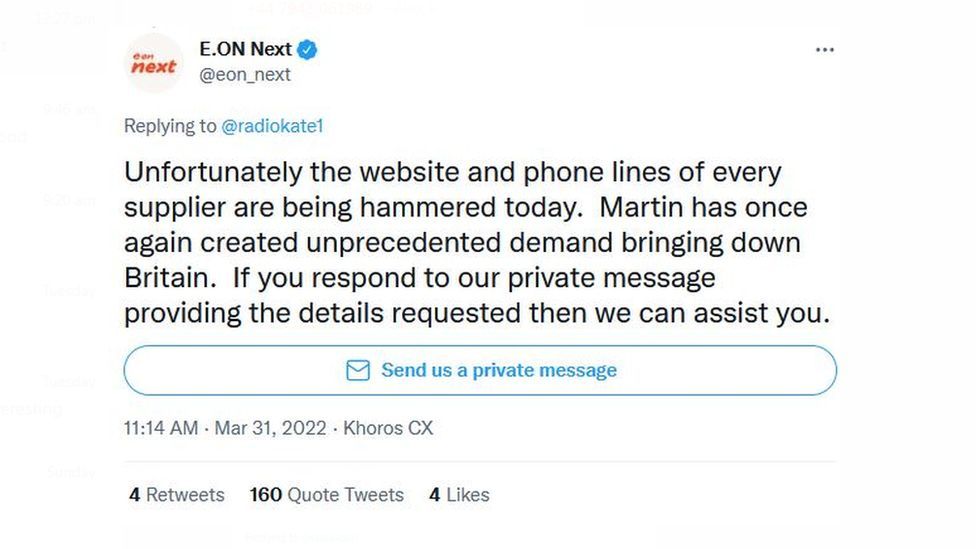View the Likes list

pyautogui.click(x=459, y=495)
